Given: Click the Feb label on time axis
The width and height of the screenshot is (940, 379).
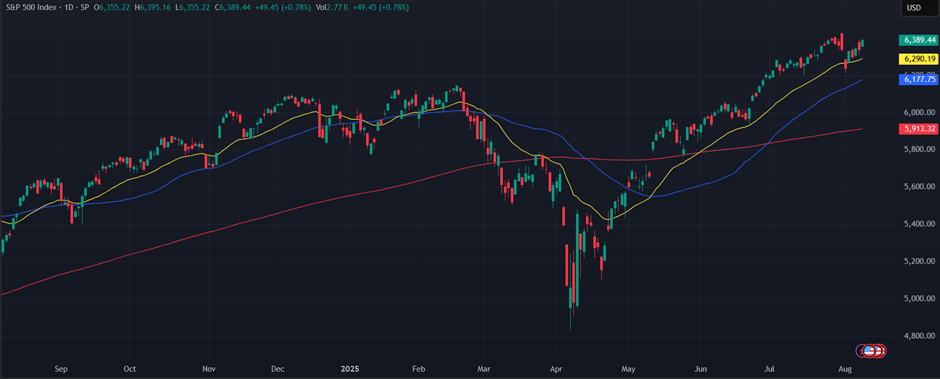Looking at the screenshot, I should click(420, 370).
